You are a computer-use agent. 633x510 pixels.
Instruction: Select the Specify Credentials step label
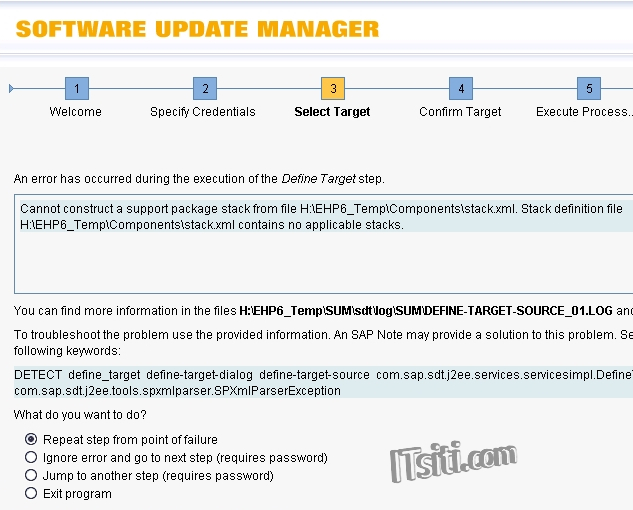tap(203, 112)
